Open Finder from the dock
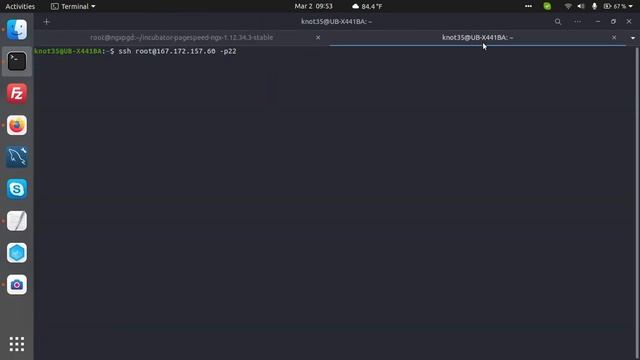 pyautogui.click(x=17, y=29)
